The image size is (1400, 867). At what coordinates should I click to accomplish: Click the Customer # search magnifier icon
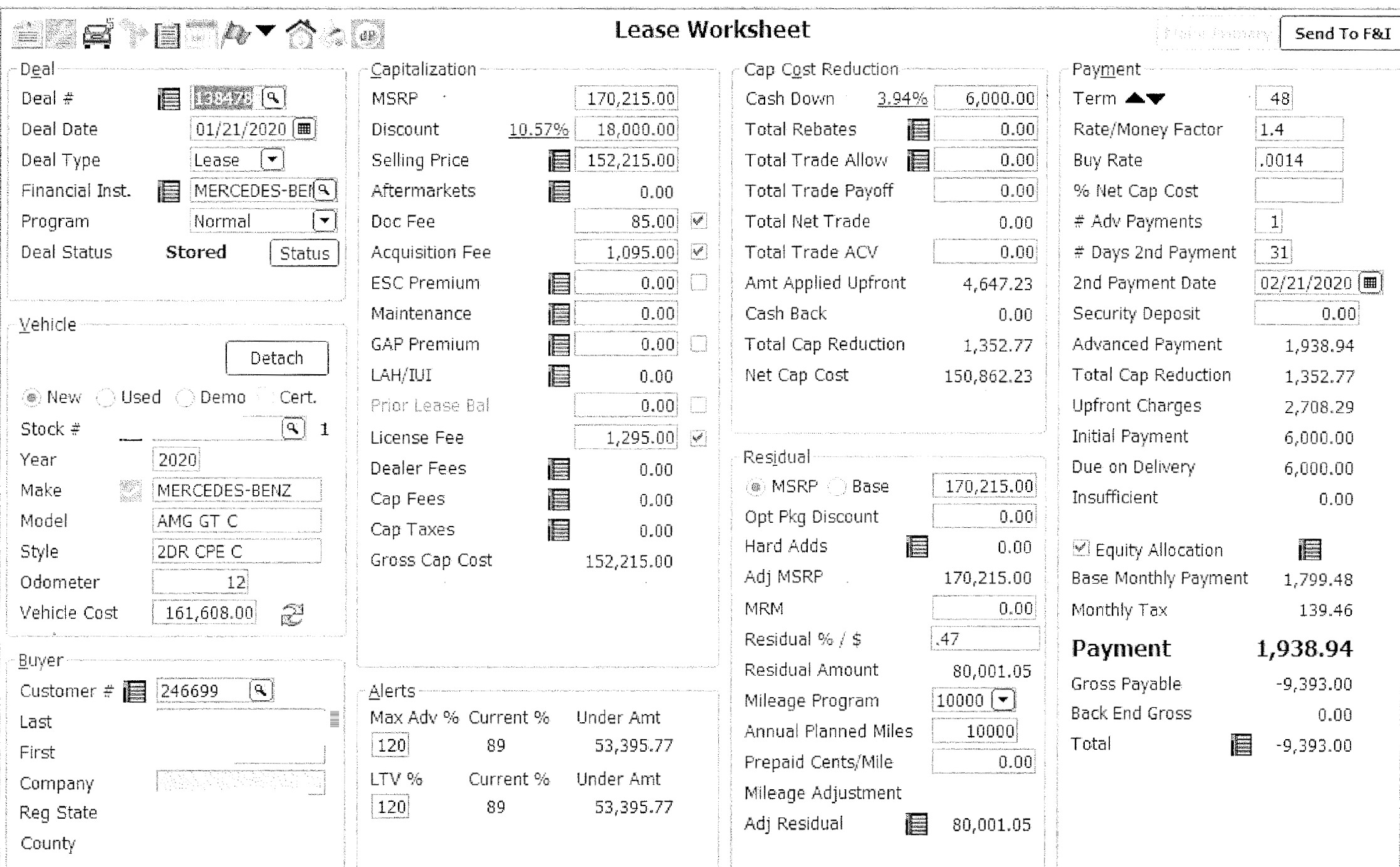pyautogui.click(x=261, y=690)
